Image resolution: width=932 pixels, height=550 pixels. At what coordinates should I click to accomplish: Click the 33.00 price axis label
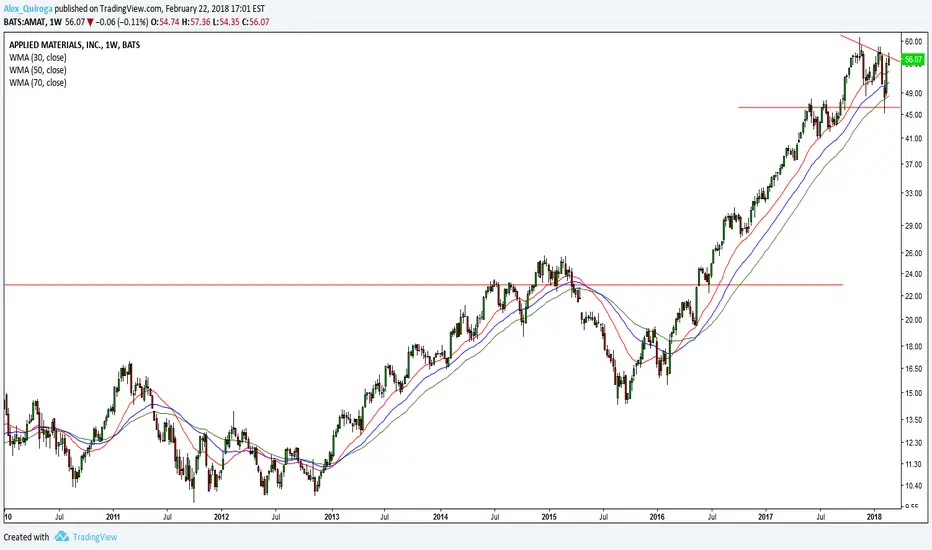[912, 193]
